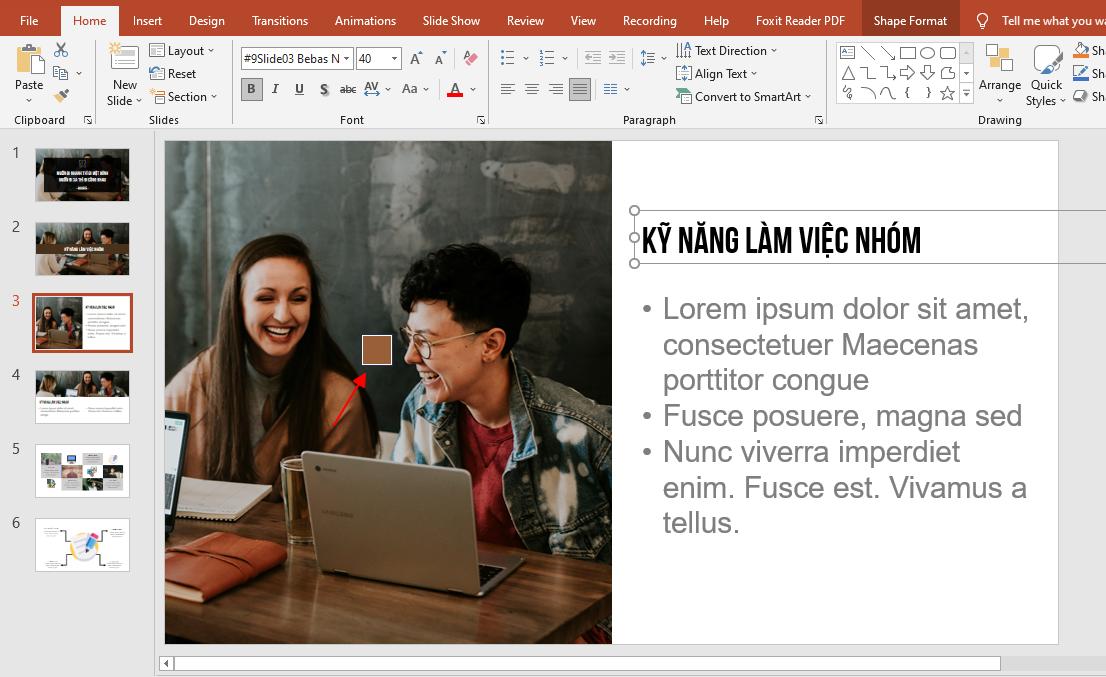Click the Arrange icon
Image resolution: width=1106 pixels, height=677 pixels.
click(x=1000, y=68)
